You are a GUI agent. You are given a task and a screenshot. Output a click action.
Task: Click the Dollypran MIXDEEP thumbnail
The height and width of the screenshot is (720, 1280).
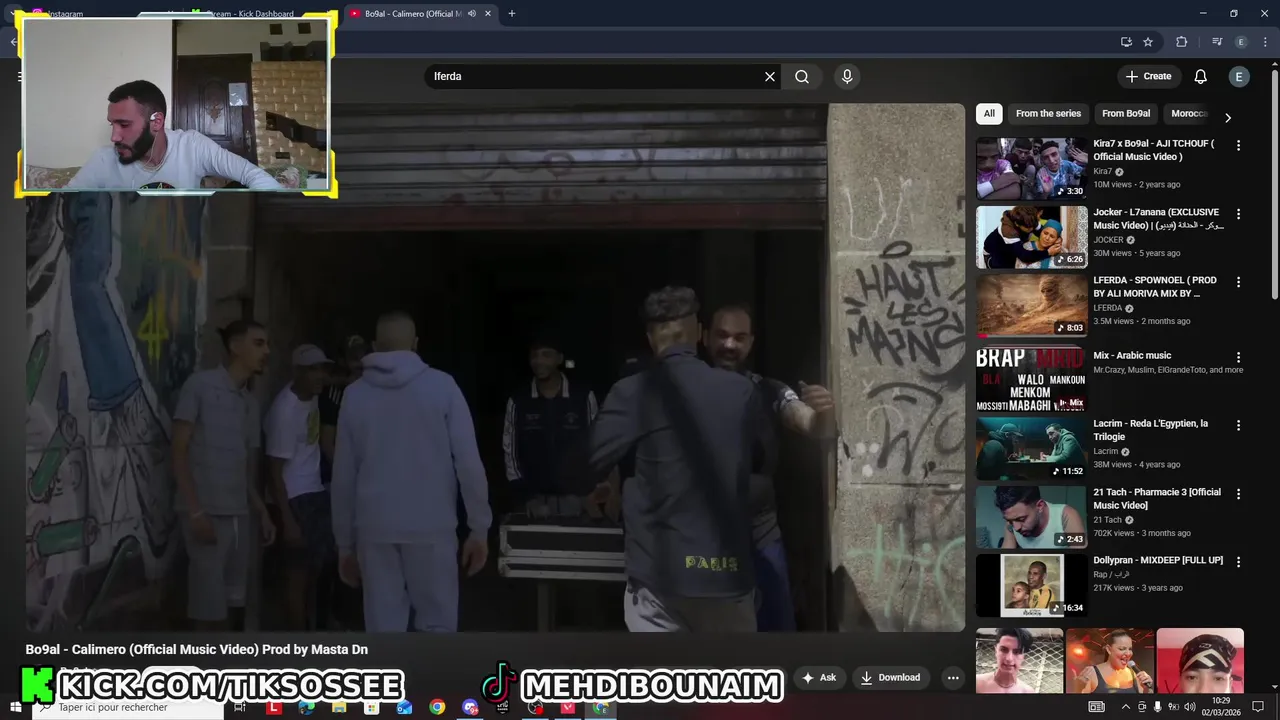coord(1031,585)
